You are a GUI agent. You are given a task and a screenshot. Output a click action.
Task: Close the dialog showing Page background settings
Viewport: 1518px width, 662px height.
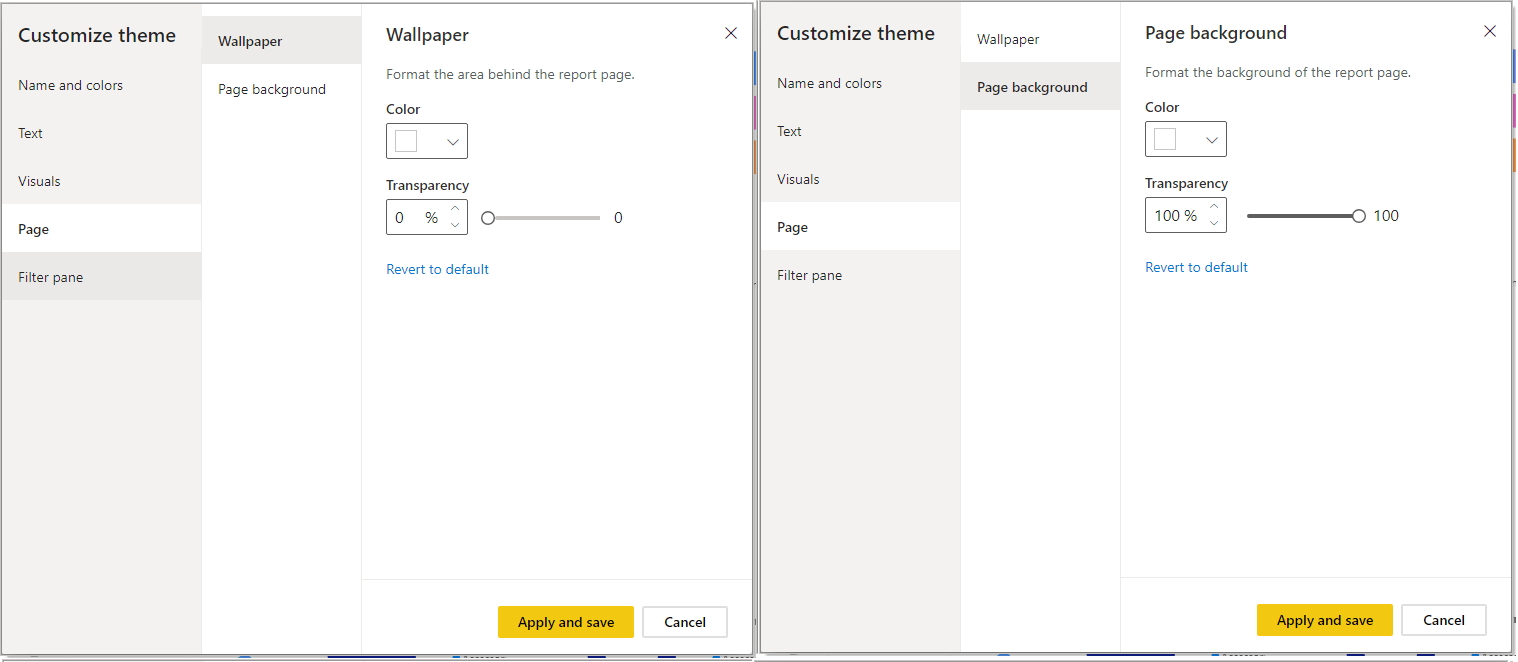click(x=1490, y=32)
